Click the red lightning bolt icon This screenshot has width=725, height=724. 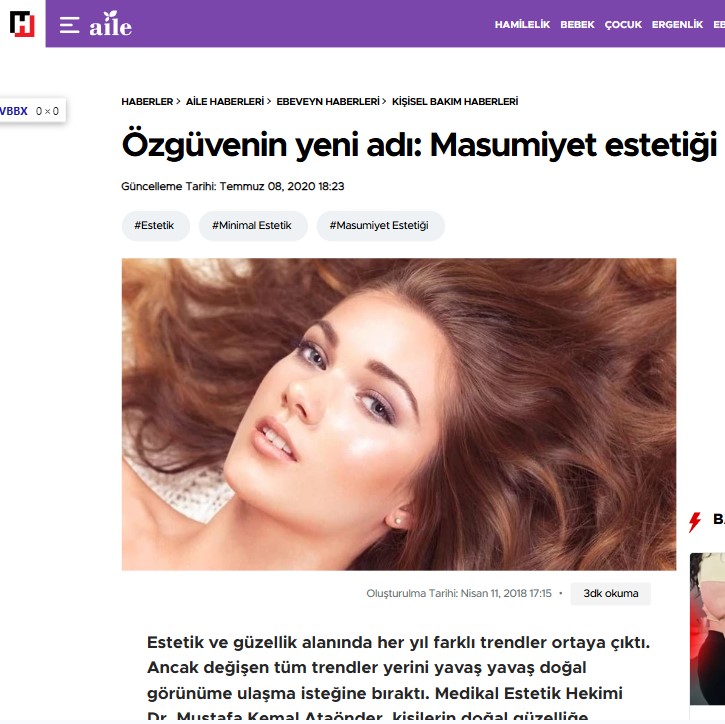point(694,522)
